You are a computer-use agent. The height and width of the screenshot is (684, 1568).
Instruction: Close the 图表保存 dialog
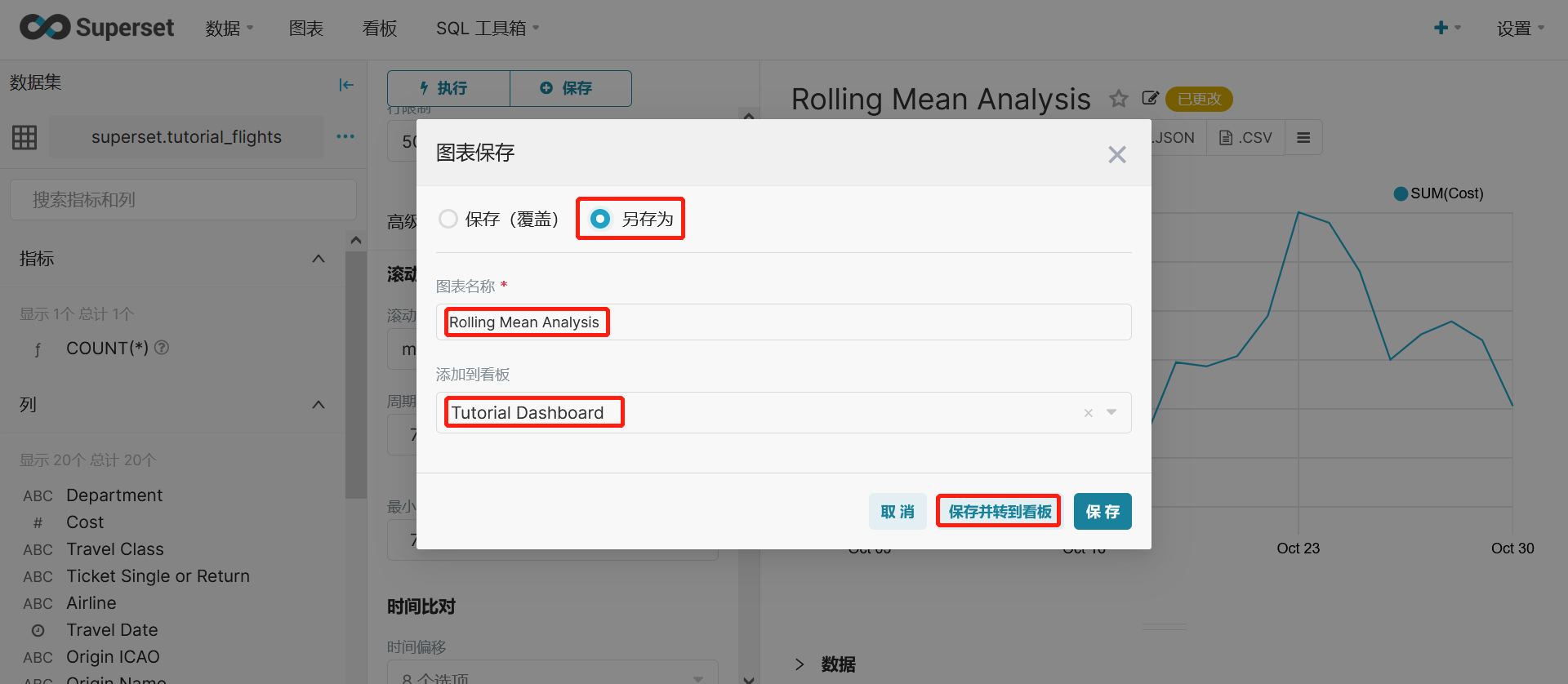click(x=1117, y=154)
